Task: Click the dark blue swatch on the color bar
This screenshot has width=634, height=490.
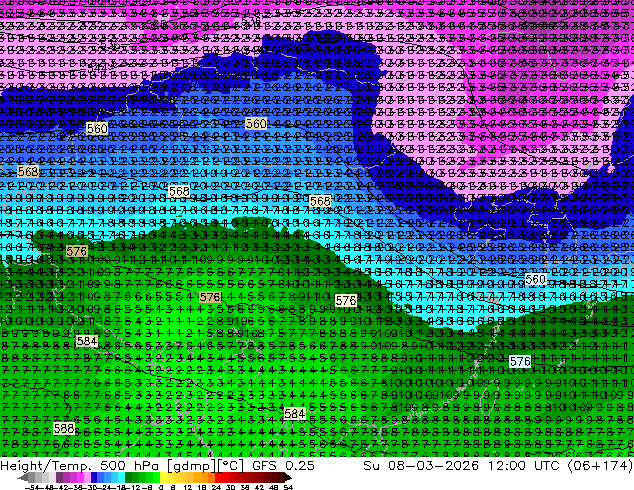Action: point(94,478)
